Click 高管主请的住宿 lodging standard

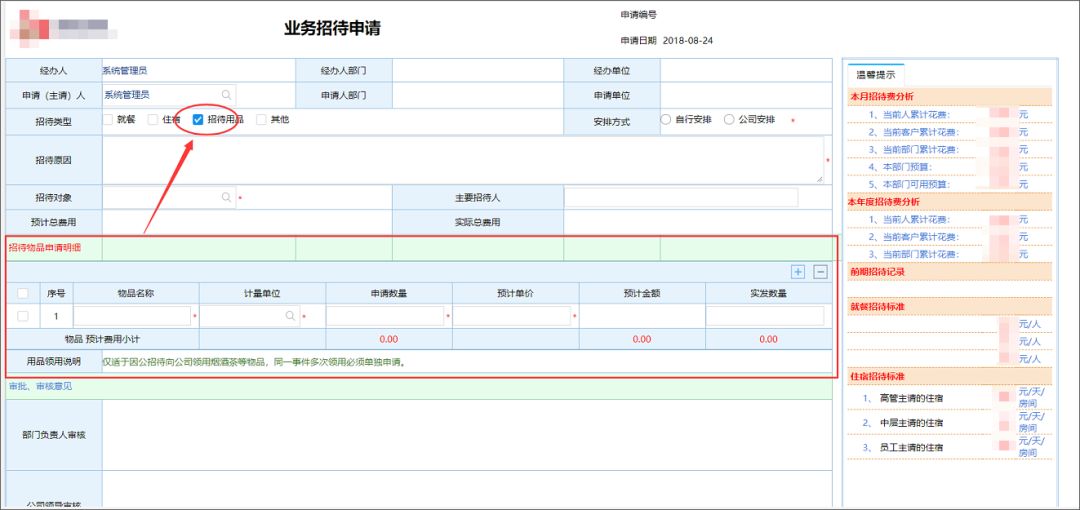click(911, 398)
